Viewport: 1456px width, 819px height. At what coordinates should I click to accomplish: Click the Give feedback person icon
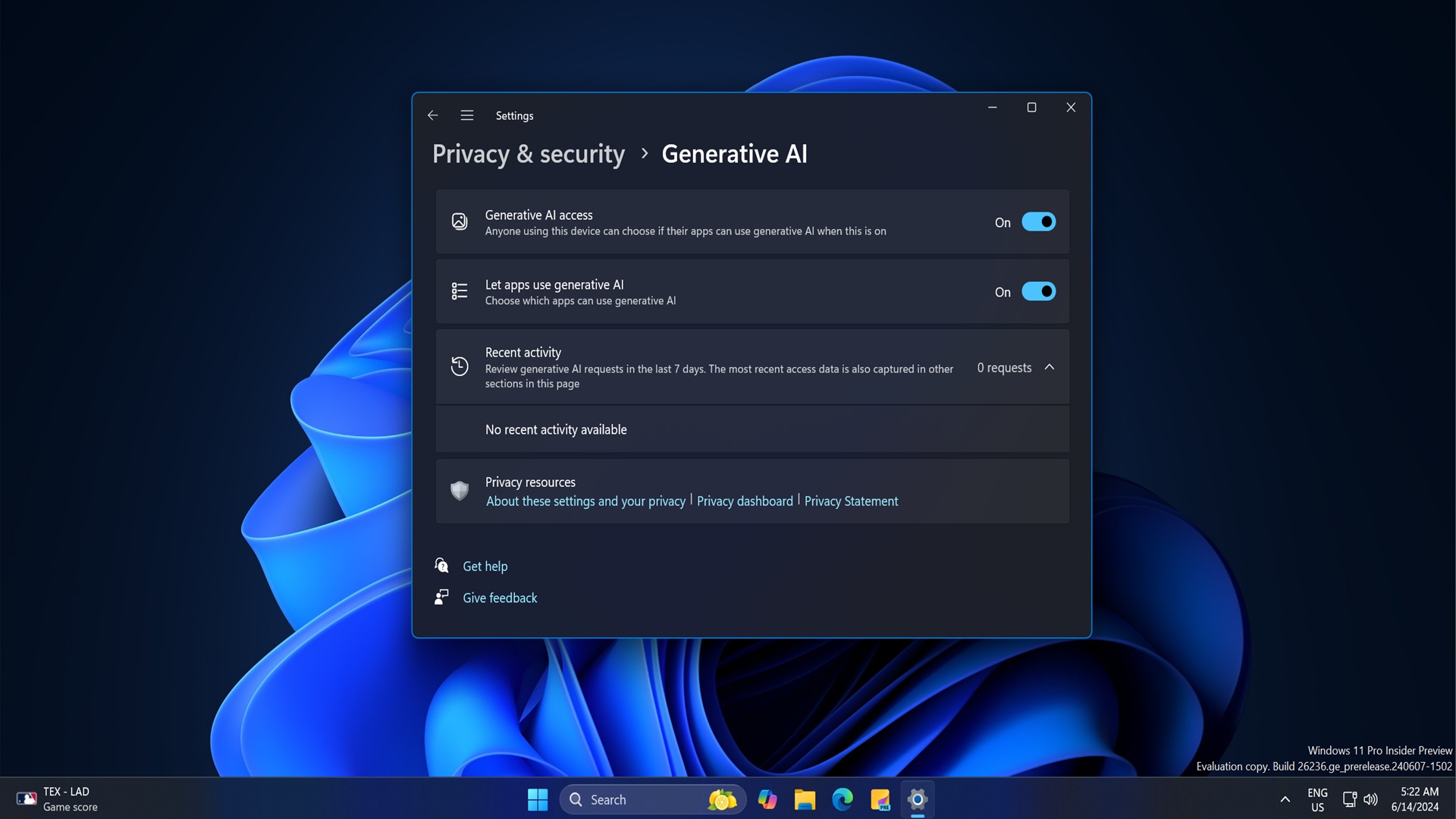pyautogui.click(x=441, y=597)
